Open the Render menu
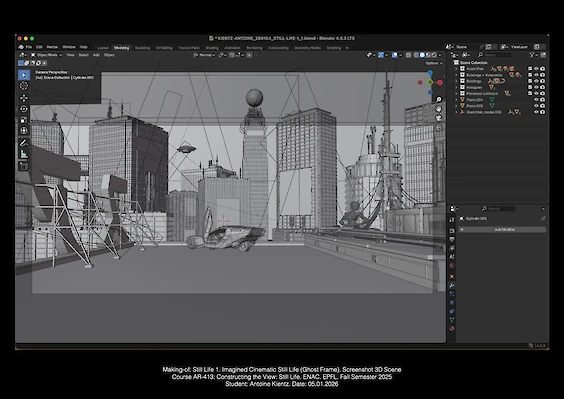 pyautogui.click(x=53, y=47)
